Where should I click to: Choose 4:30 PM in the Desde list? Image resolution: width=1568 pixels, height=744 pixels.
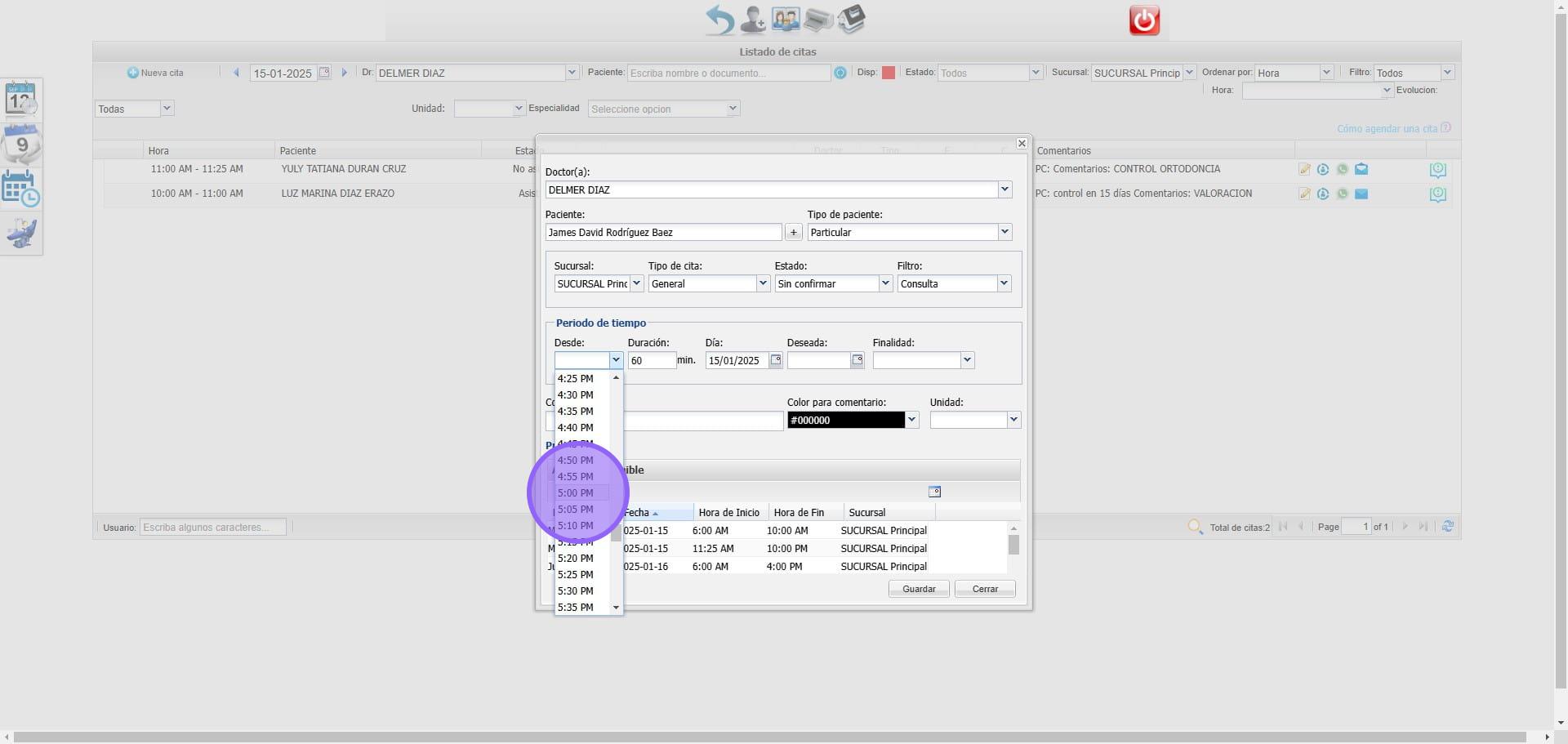(x=576, y=395)
